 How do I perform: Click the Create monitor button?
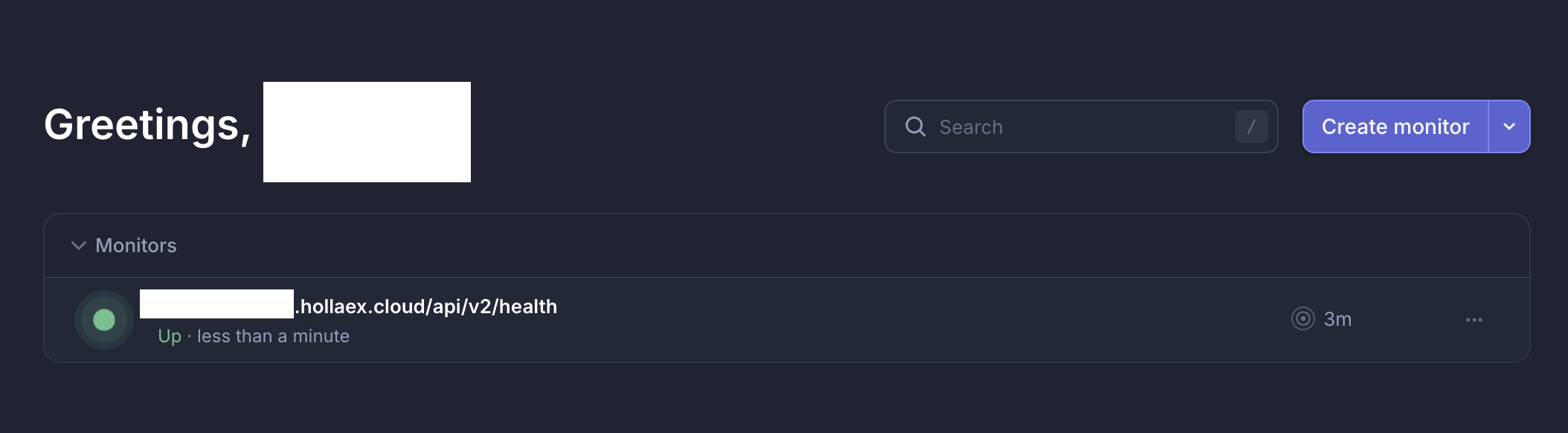click(1395, 126)
